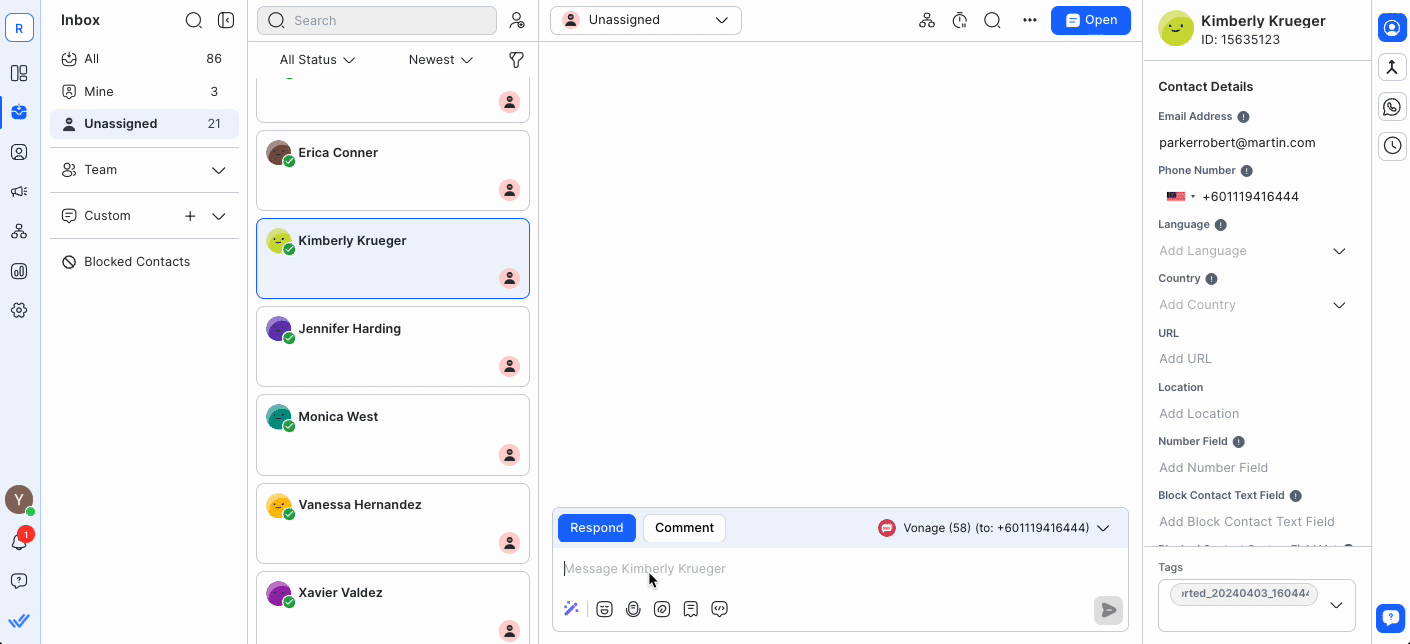Open the Unassigned assignee dropdown
This screenshot has height=644, width=1410.
(x=645, y=20)
